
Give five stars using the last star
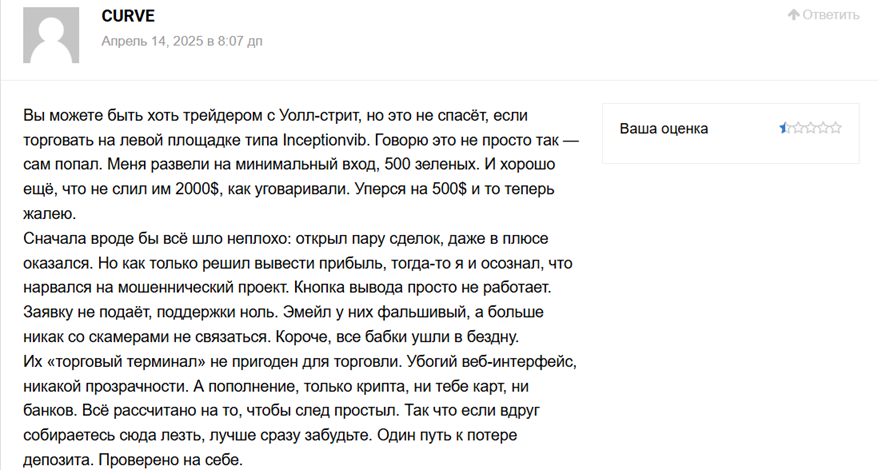pyautogui.click(x=835, y=128)
